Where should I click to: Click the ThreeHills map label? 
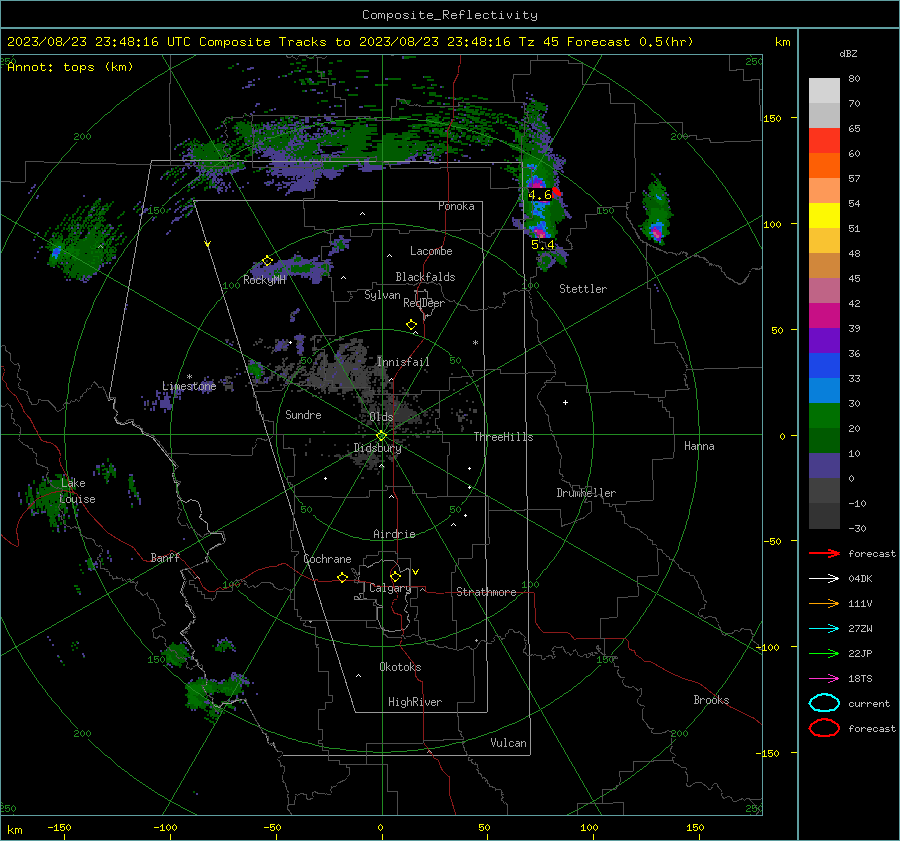[x=503, y=437]
